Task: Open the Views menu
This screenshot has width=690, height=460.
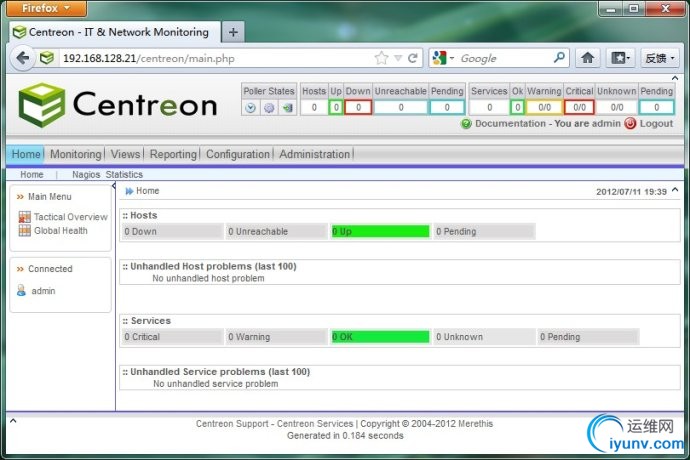Action: tap(125, 154)
